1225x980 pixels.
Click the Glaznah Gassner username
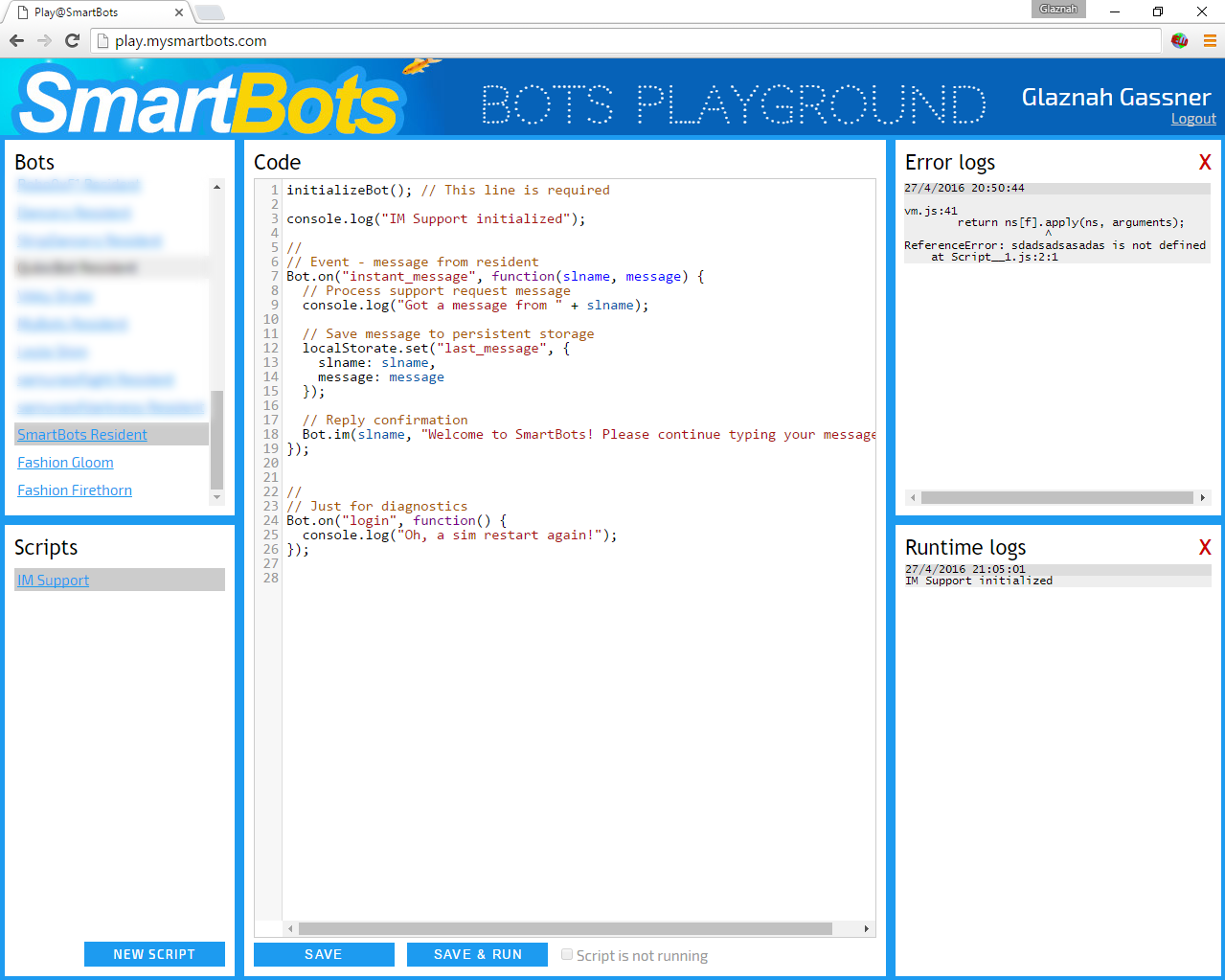click(x=1116, y=97)
